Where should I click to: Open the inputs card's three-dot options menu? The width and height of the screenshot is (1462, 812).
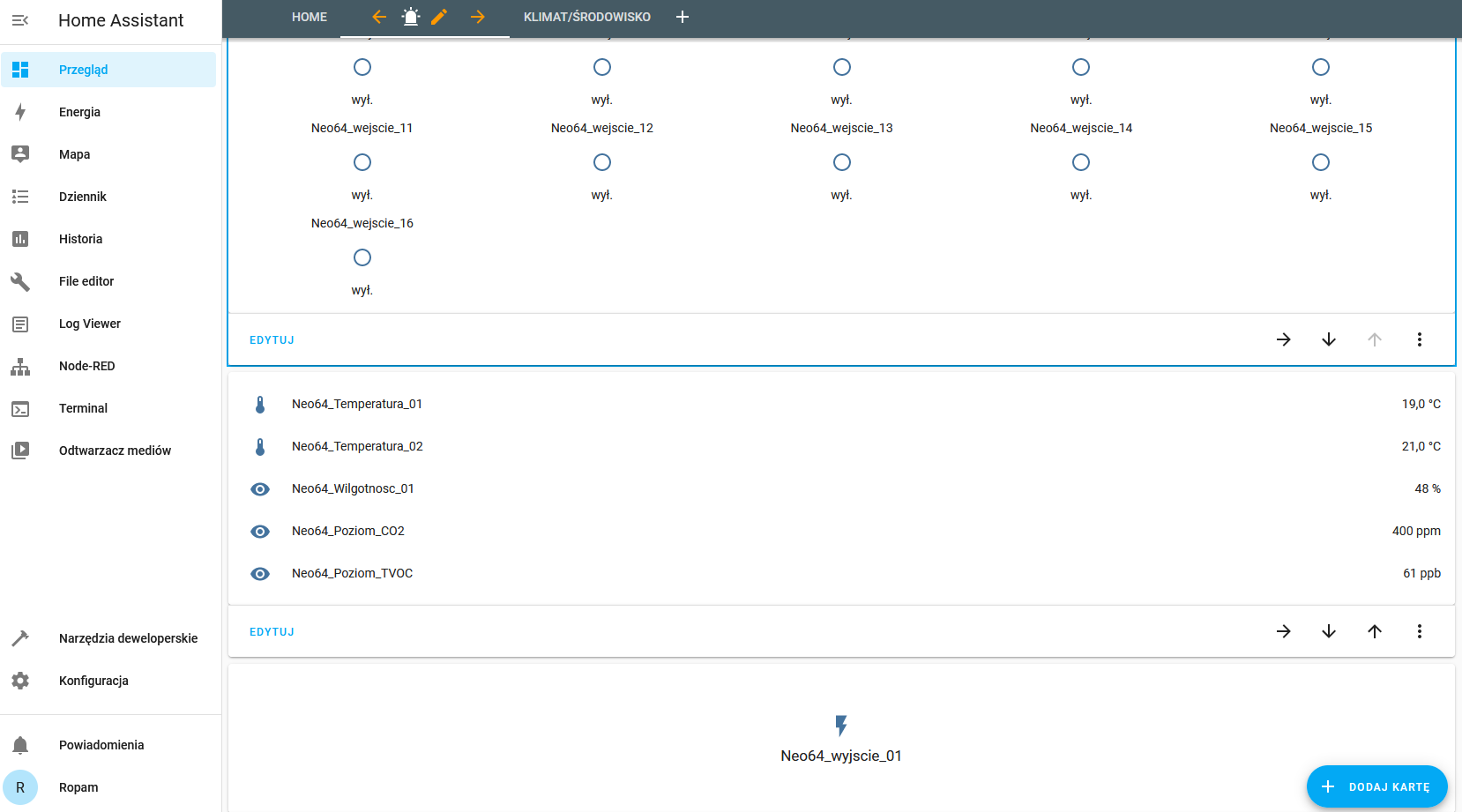[1419, 339]
